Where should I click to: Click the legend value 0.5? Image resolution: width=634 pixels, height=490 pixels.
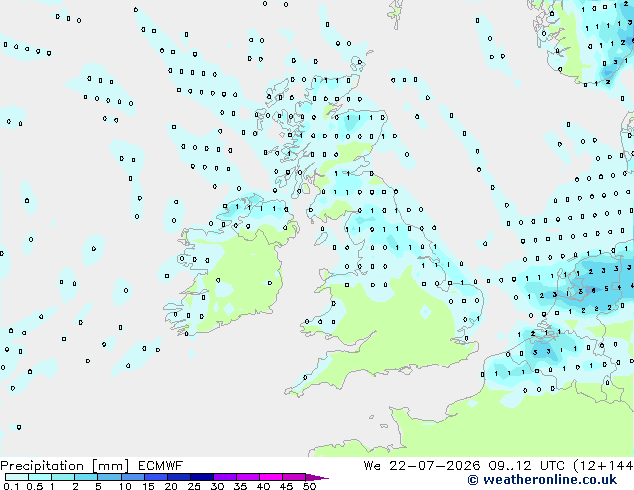34,486
